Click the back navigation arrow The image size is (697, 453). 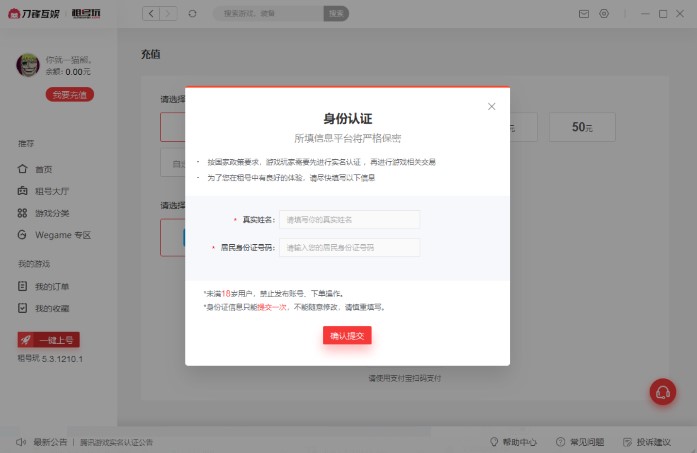point(150,14)
